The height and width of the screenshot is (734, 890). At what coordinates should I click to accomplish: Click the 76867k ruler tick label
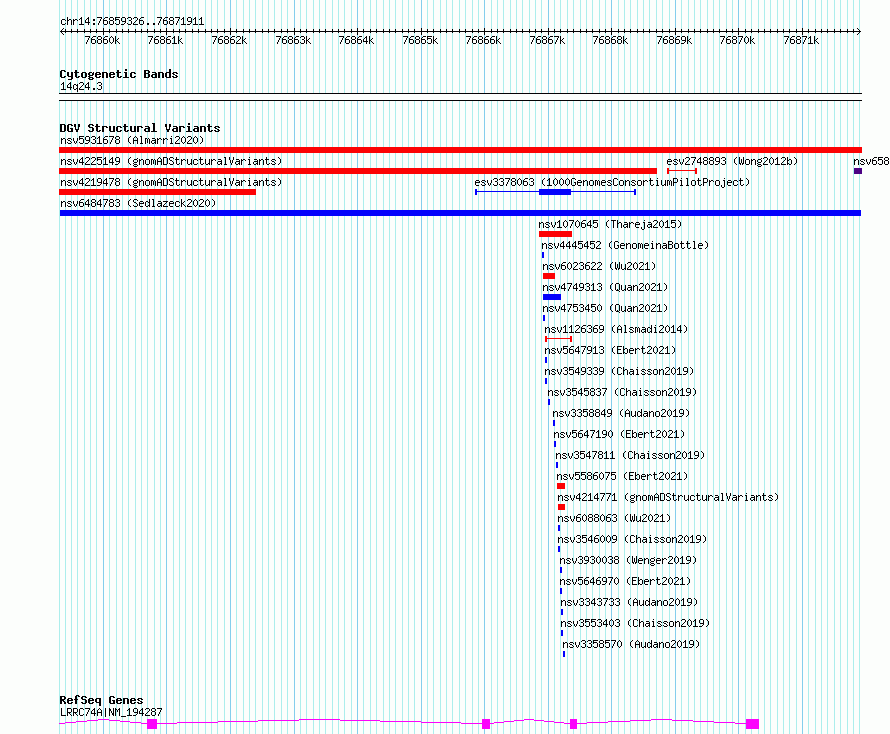pyautogui.click(x=547, y=40)
